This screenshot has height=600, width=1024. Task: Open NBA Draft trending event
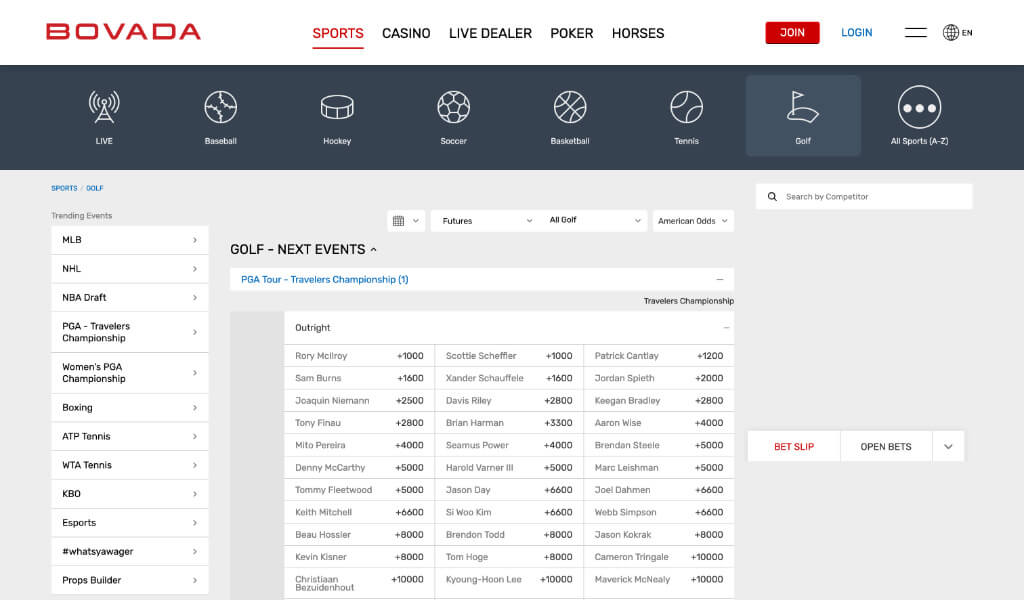pos(130,297)
